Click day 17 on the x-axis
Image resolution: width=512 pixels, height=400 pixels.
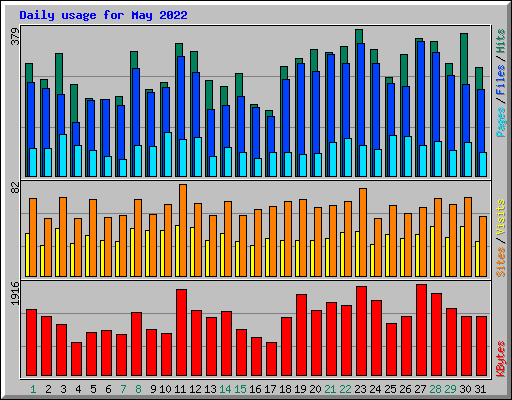pyautogui.click(x=270, y=389)
